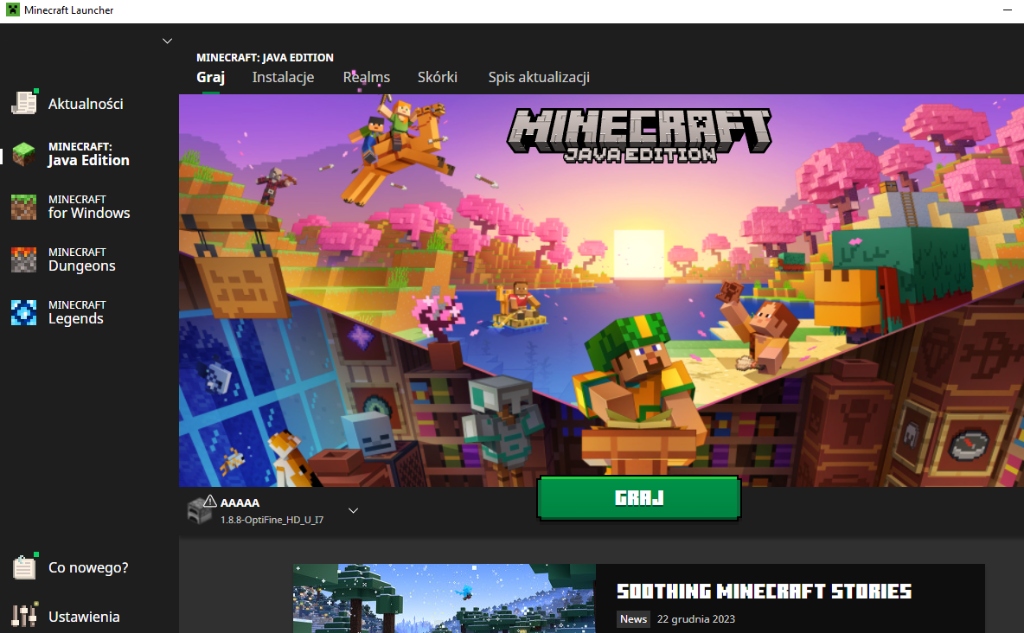Screen dimensions: 1024x633
Task: Open the Soothing Minecraft Stories headline
Action: click(x=764, y=591)
